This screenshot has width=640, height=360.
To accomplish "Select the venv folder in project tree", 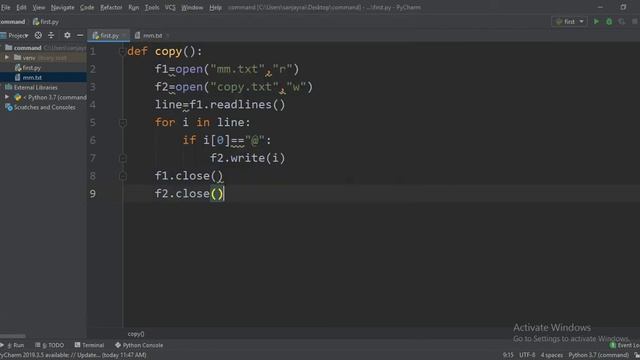I will [29, 58].
